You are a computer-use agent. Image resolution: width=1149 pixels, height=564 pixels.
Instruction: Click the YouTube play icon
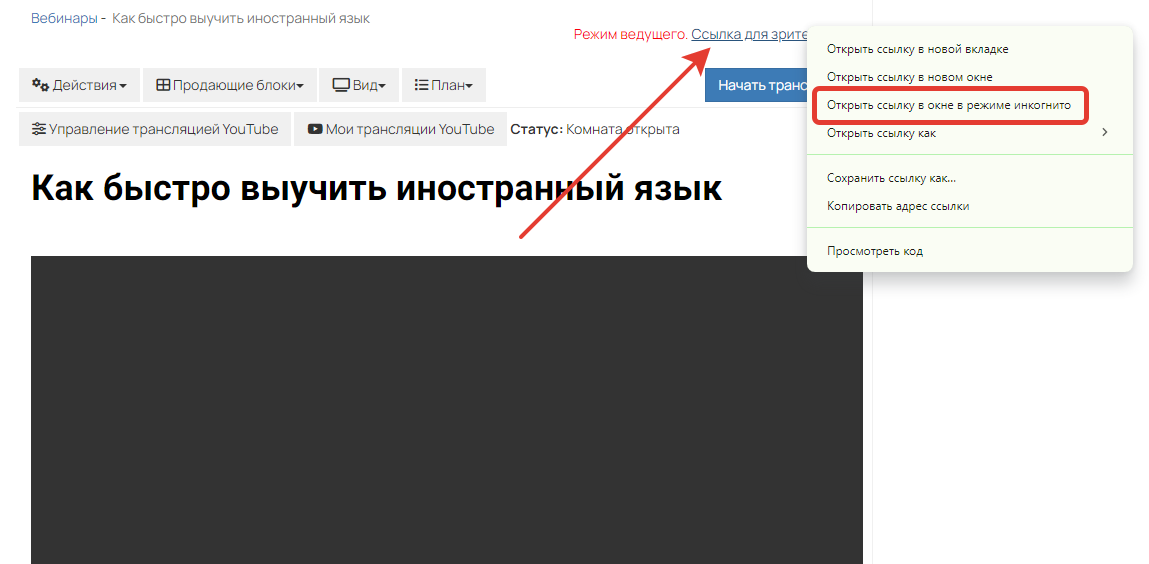[315, 130]
